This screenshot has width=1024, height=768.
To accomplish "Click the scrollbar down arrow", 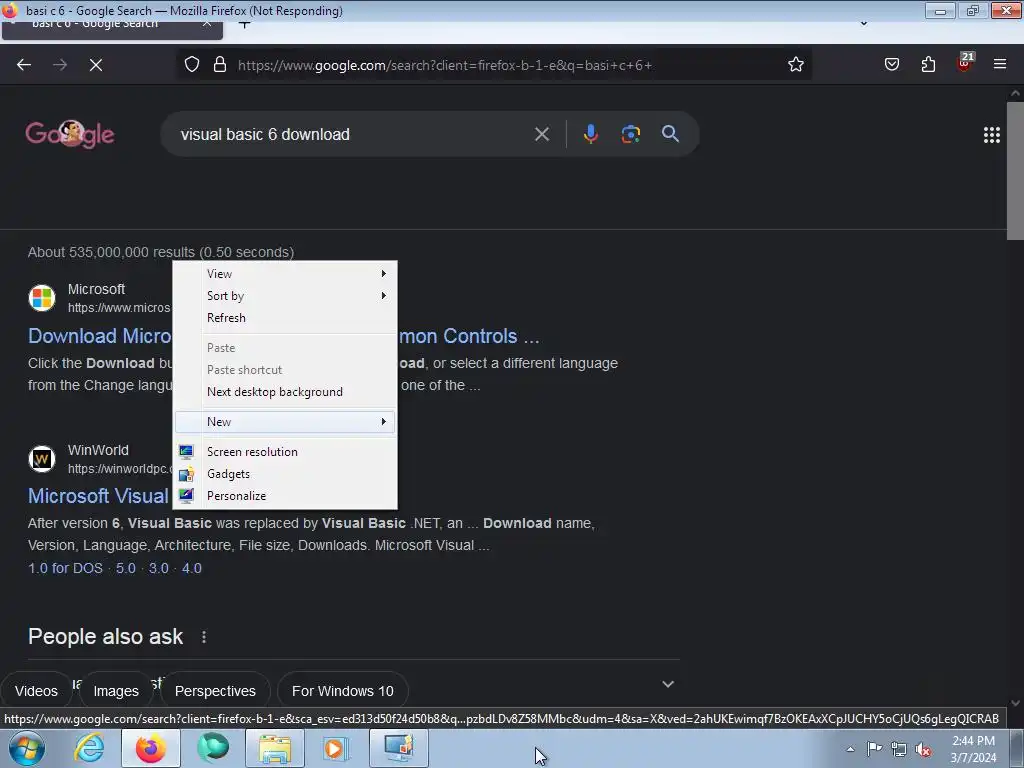I will click(1015, 703).
